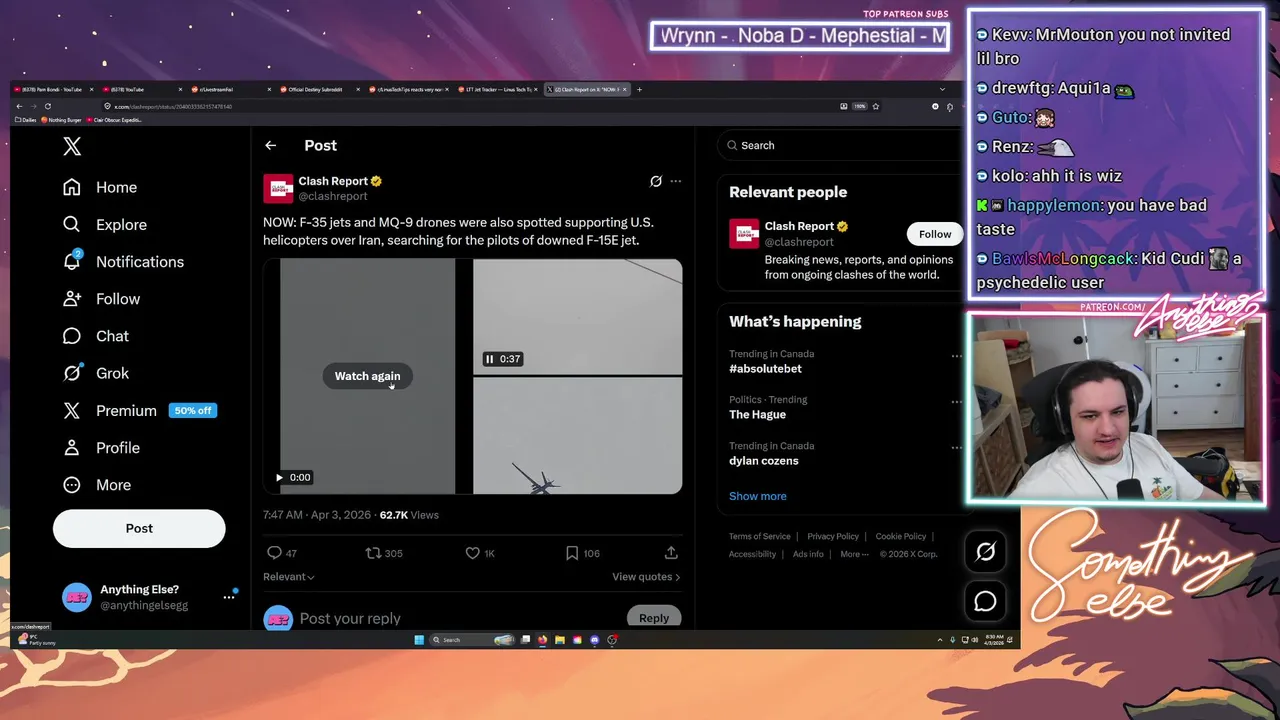Image resolution: width=1280 pixels, height=720 pixels.
Task: Click Clash Report avatar on post
Action: (x=278, y=188)
